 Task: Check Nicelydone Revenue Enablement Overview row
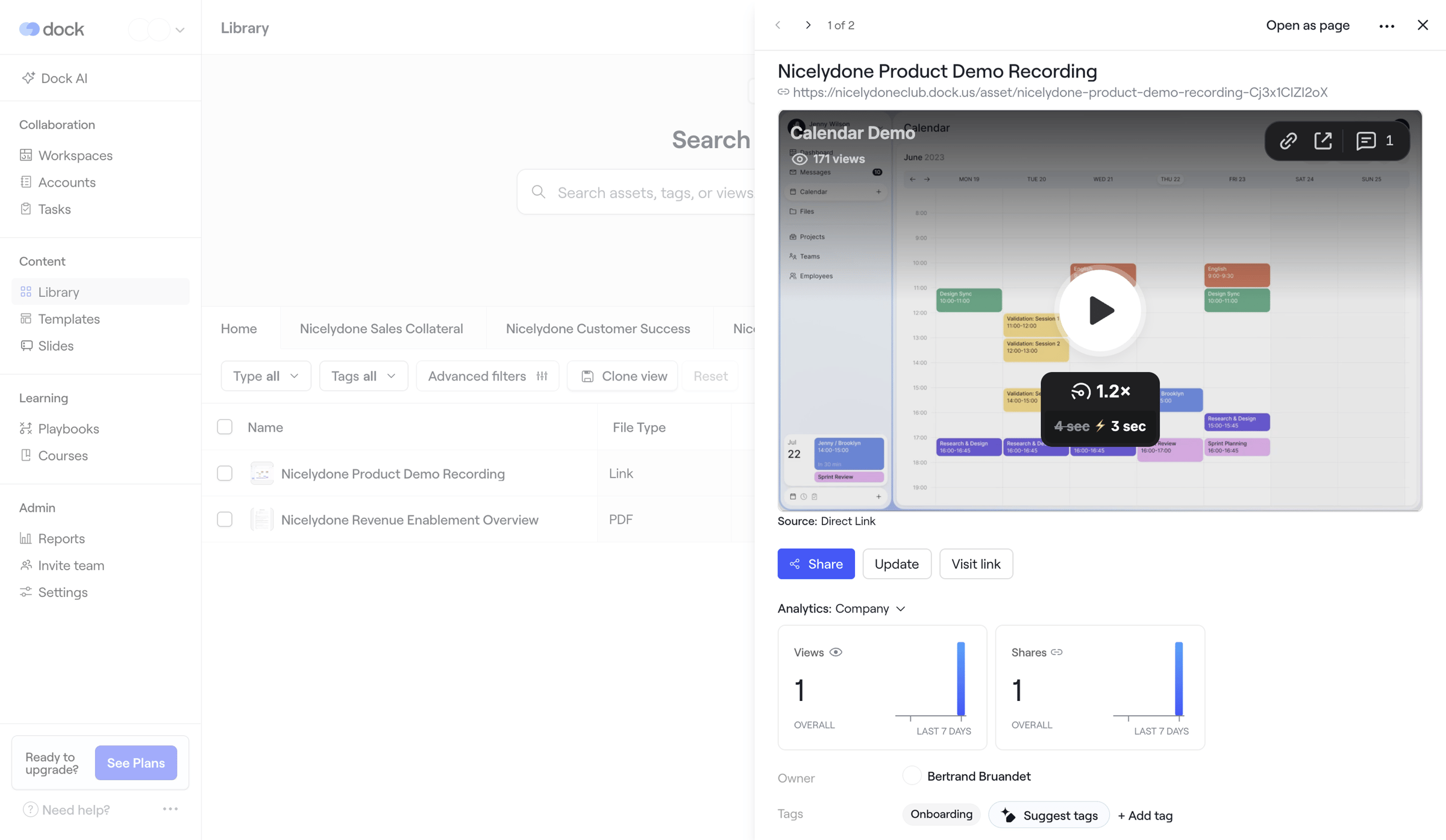click(x=225, y=520)
